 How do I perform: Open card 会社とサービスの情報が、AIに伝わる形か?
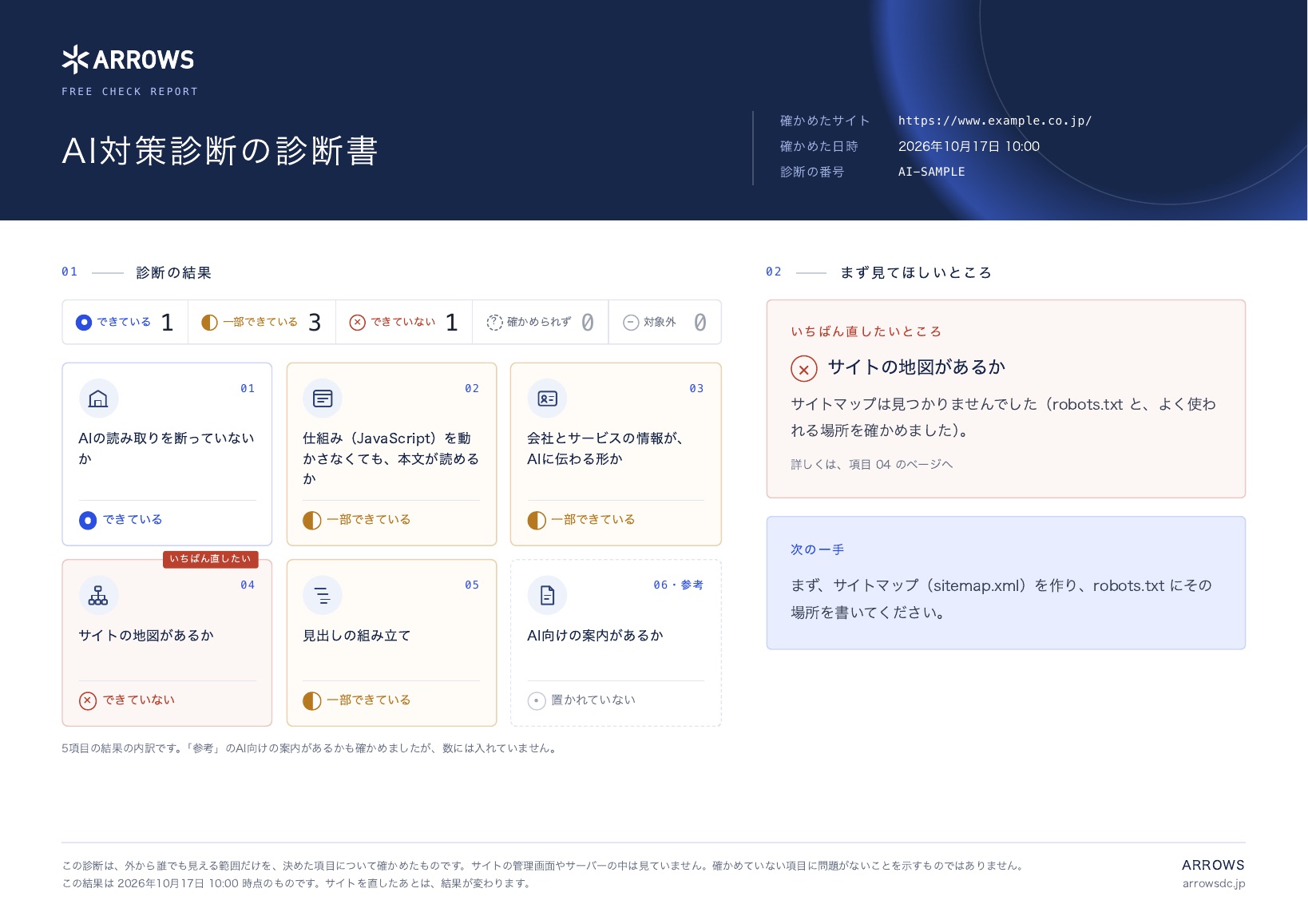click(x=616, y=454)
